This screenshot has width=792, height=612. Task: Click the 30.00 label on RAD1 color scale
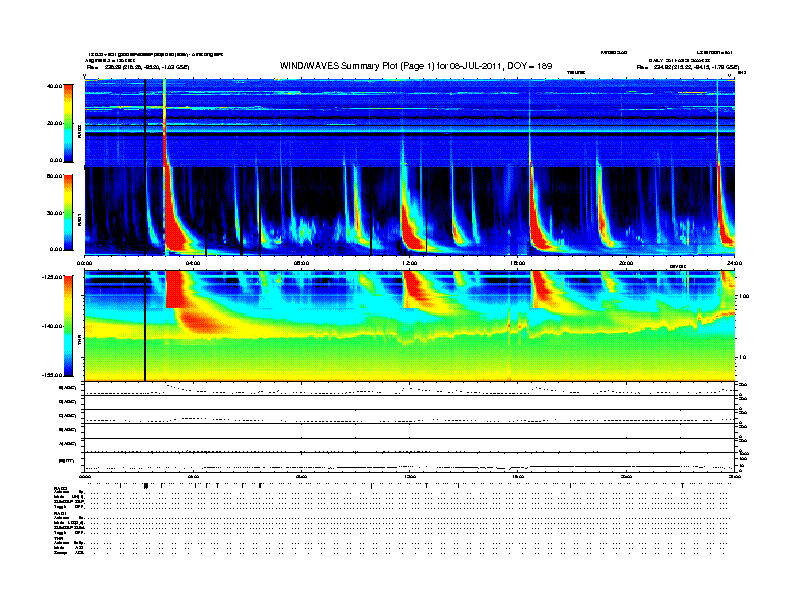(54, 213)
